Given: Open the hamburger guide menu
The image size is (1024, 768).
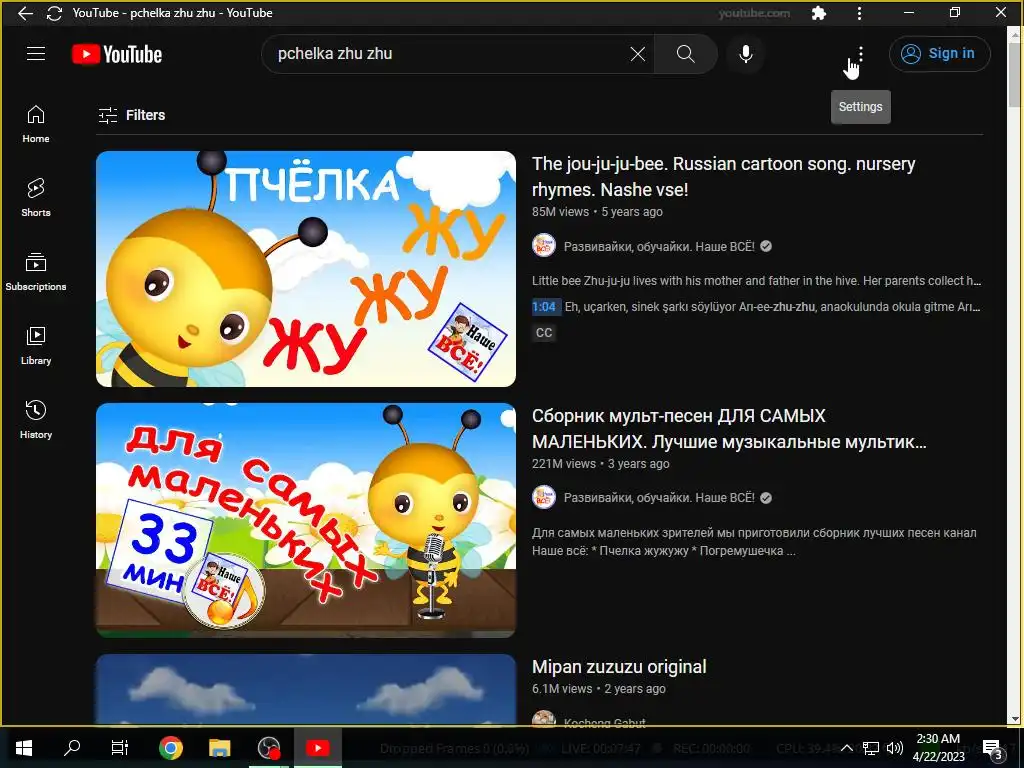Looking at the screenshot, I should [36, 54].
